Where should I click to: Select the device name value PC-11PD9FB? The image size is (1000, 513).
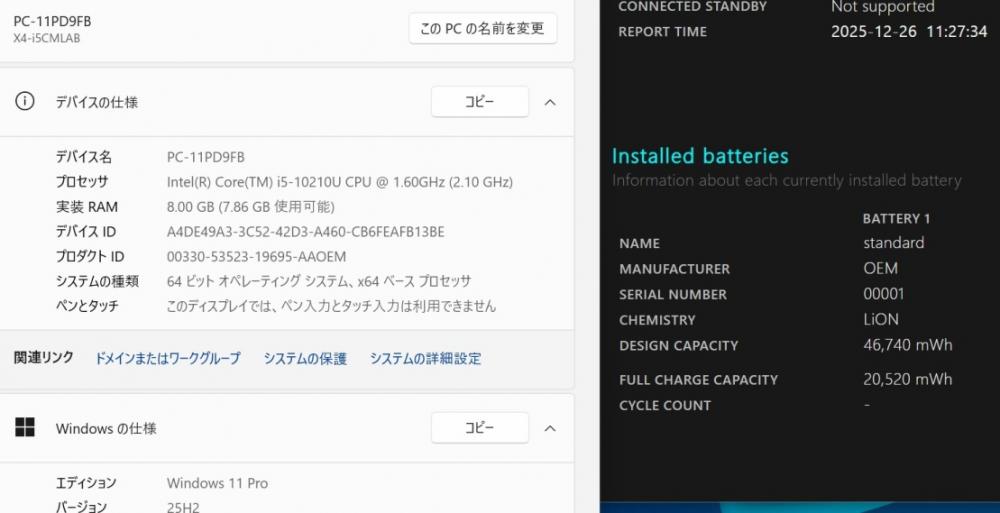(206, 157)
